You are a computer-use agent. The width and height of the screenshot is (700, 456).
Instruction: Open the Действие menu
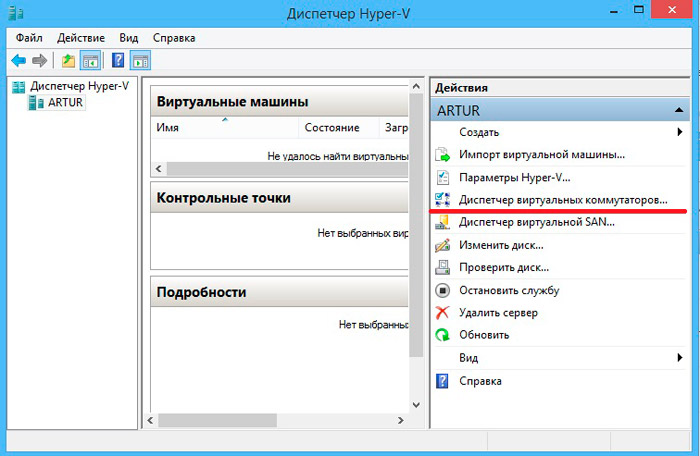click(81, 38)
